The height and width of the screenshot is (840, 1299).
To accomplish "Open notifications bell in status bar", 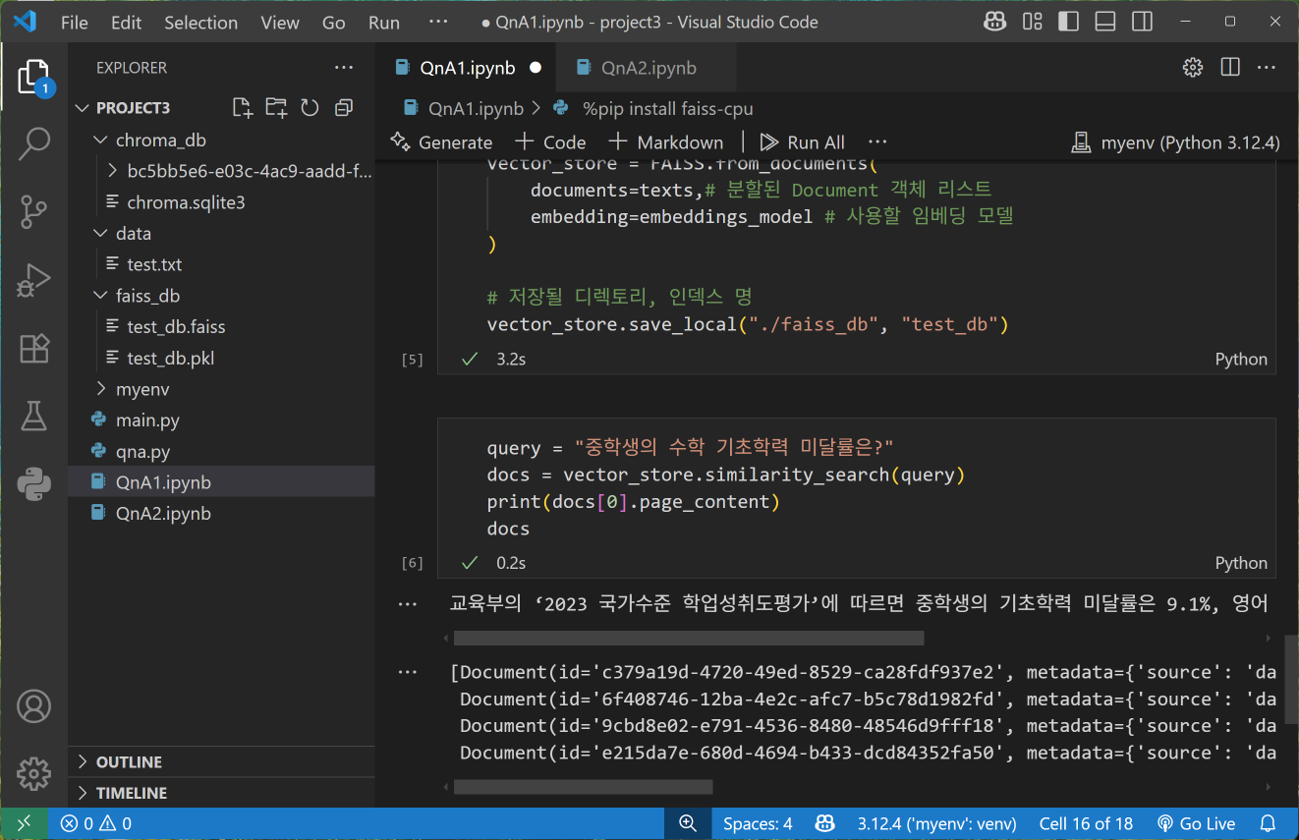I will click(x=1268, y=824).
